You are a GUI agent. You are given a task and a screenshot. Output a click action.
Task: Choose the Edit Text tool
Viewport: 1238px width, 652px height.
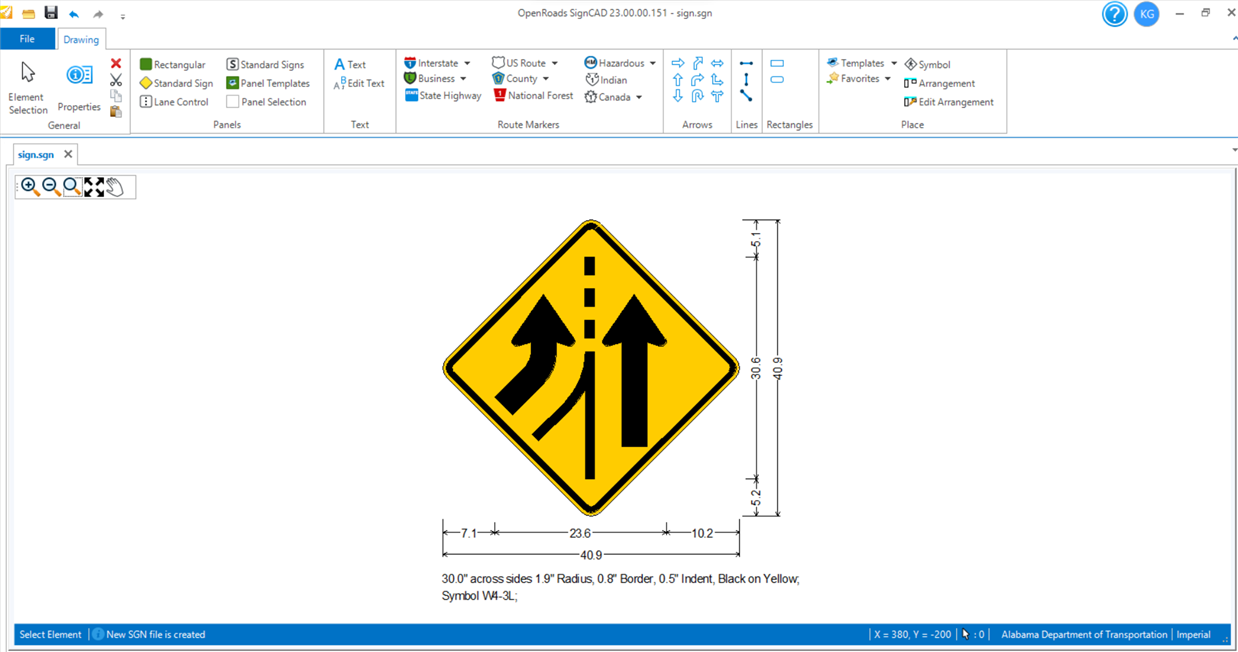359,83
